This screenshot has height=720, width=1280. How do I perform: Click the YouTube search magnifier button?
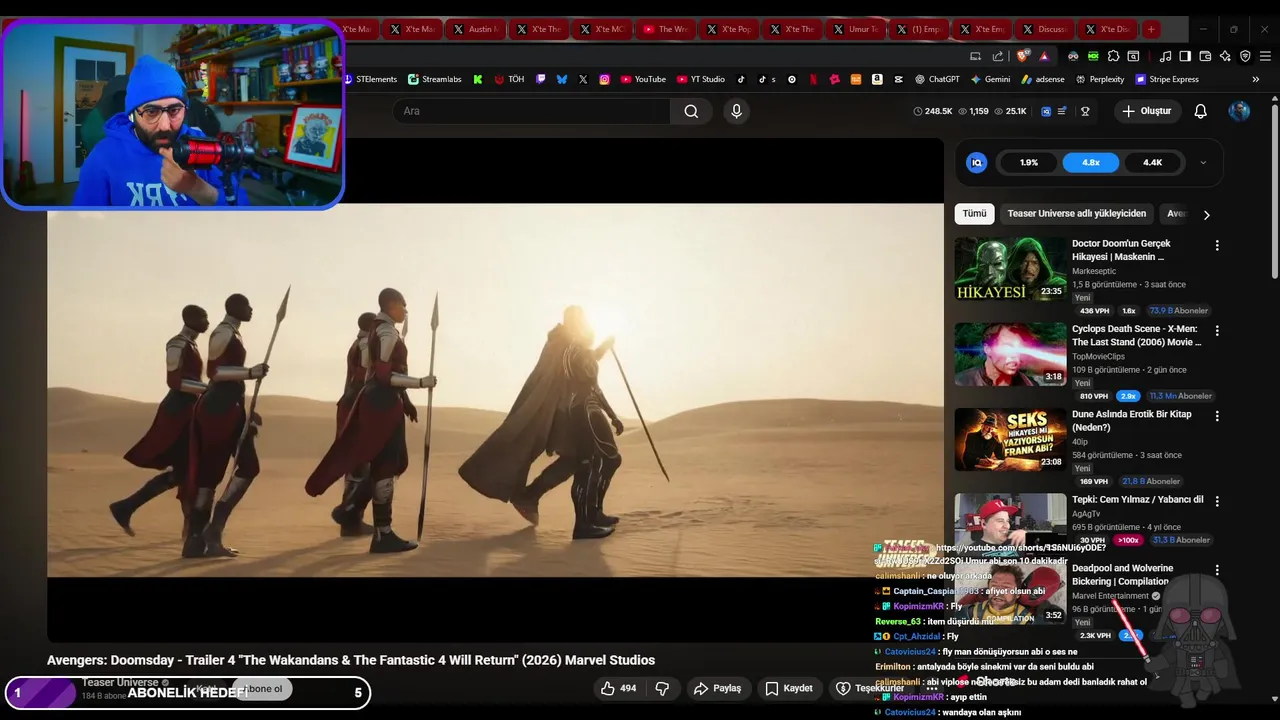coord(691,111)
